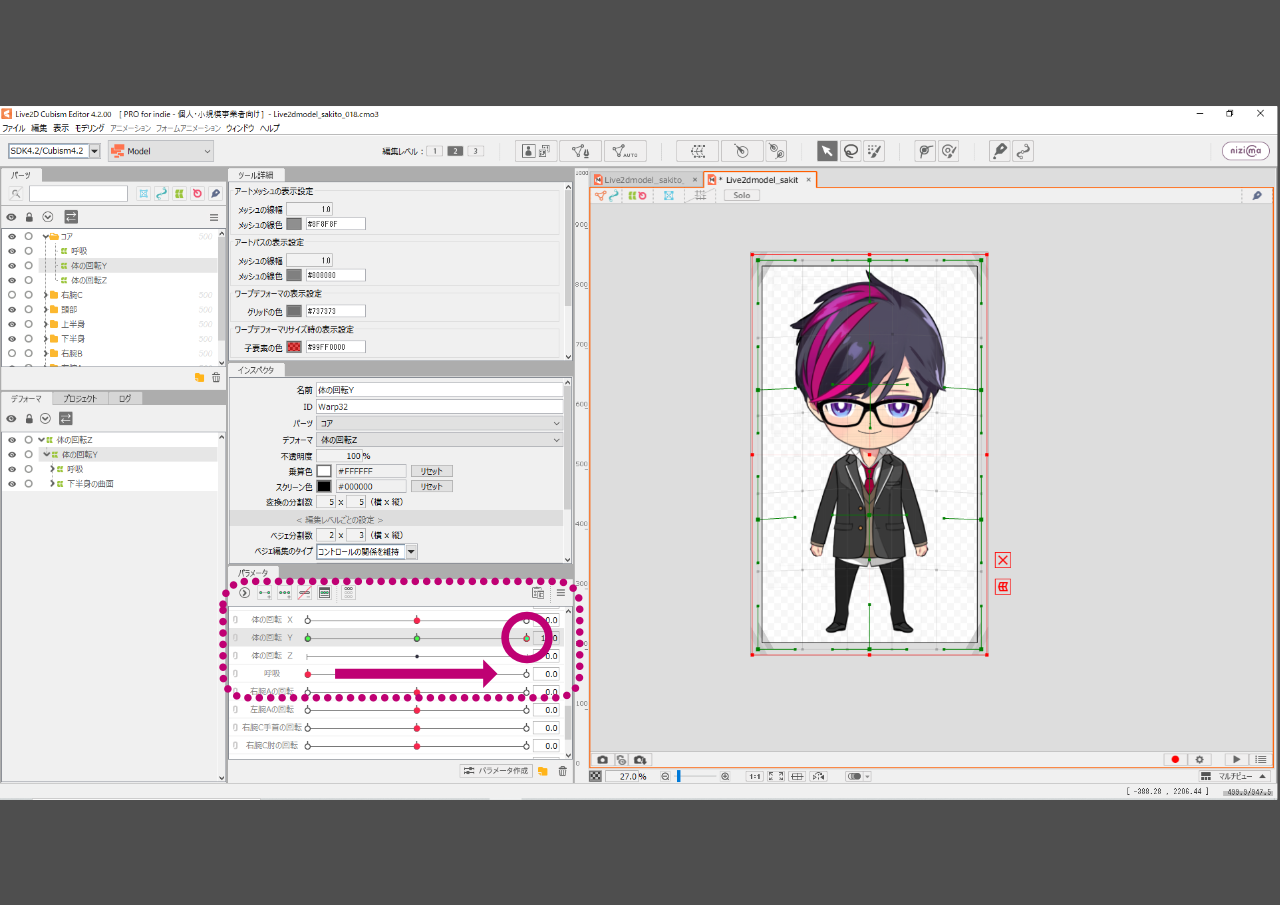The width and height of the screenshot is (1280, 905).
Task: Click the automatic mesh generator AUTO icon
Action: click(x=625, y=151)
